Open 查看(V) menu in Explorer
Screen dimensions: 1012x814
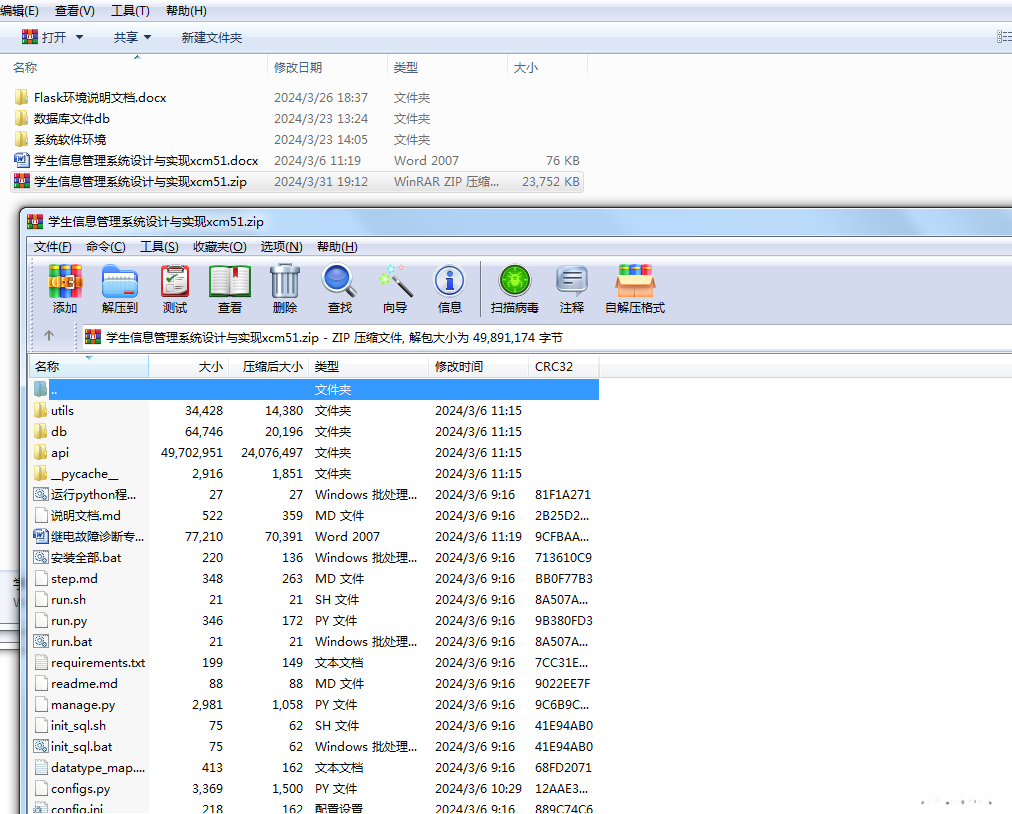coord(75,11)
